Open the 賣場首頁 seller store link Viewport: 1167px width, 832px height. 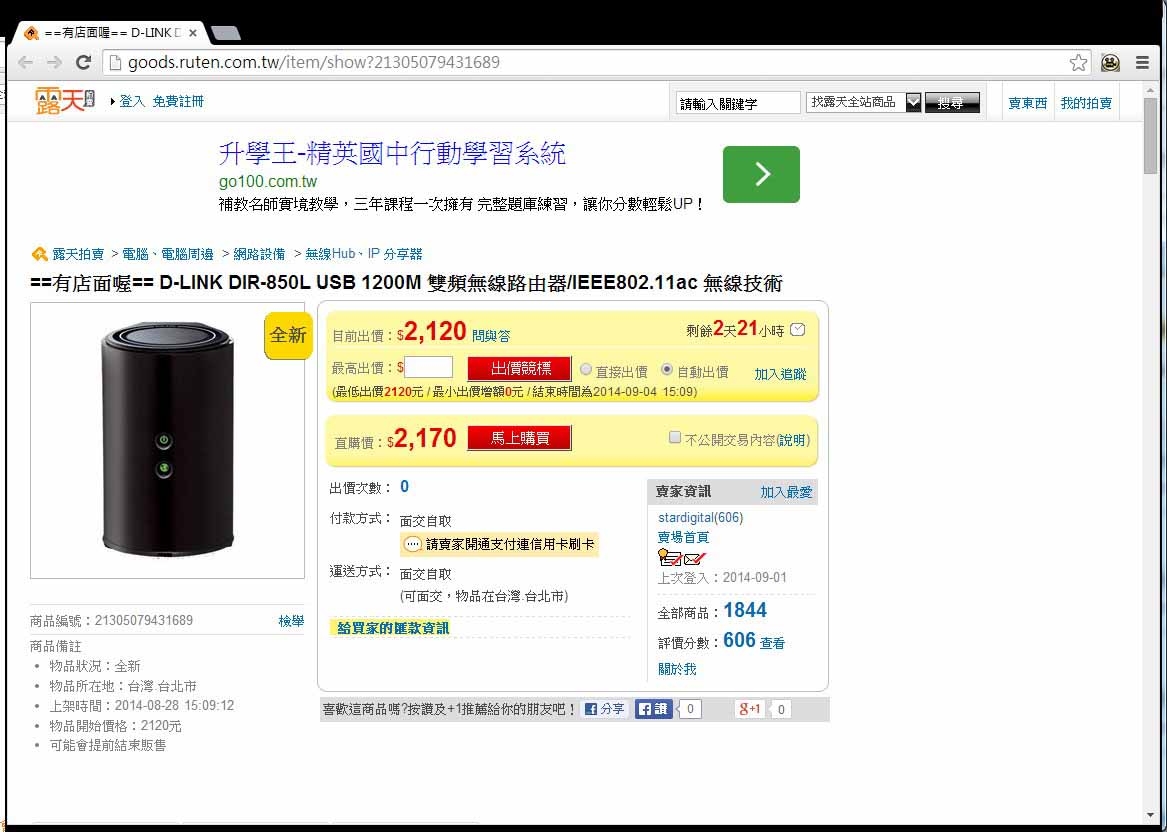(683, 537)
